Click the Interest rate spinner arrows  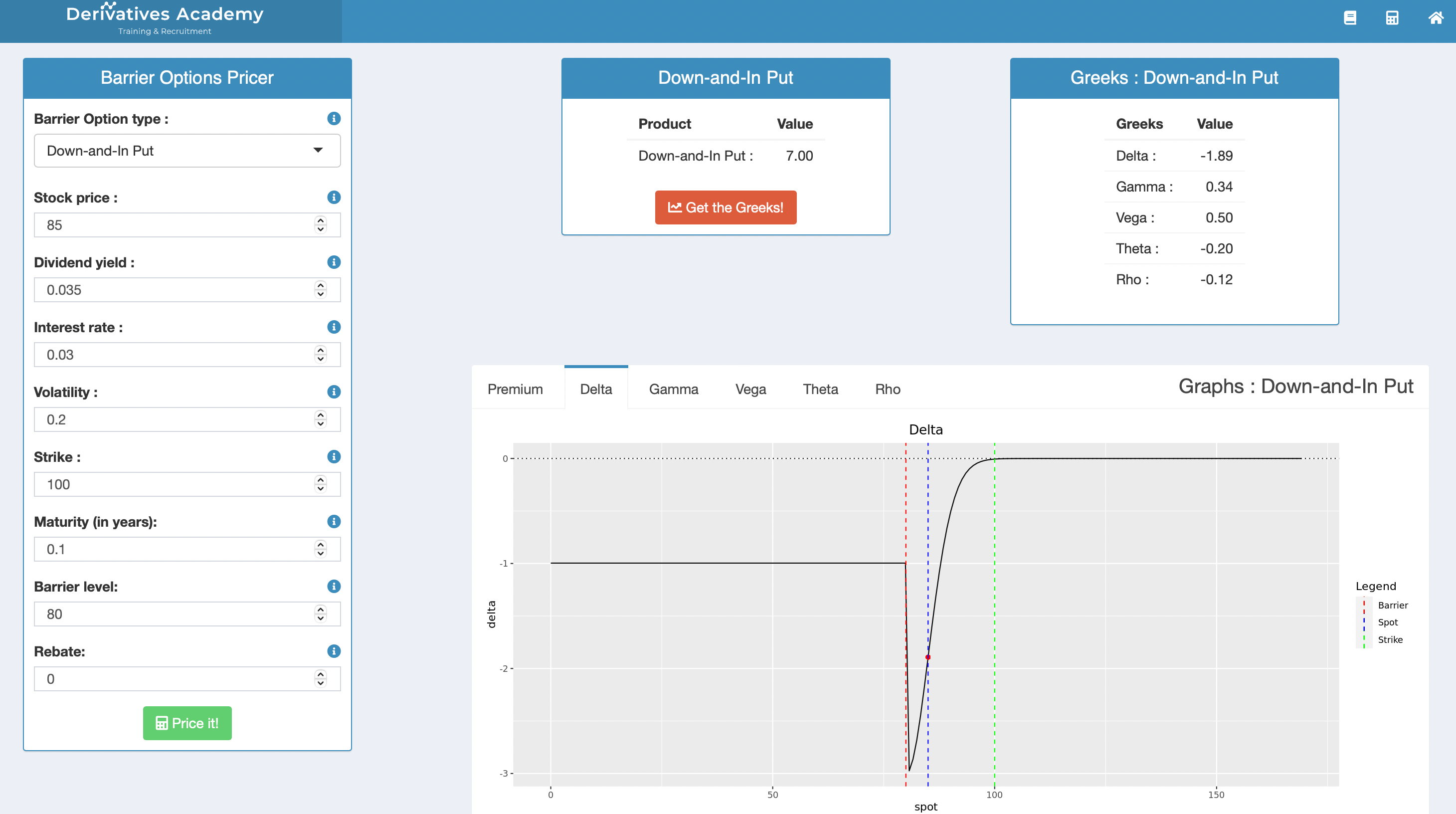coord(321,355)
